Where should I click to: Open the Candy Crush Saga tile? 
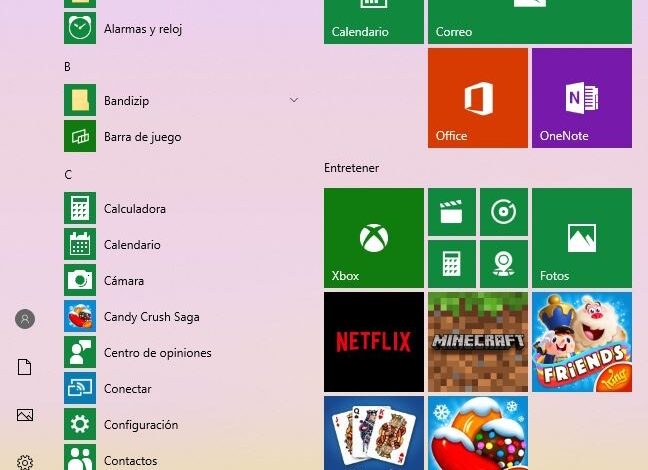click(478, 433)
